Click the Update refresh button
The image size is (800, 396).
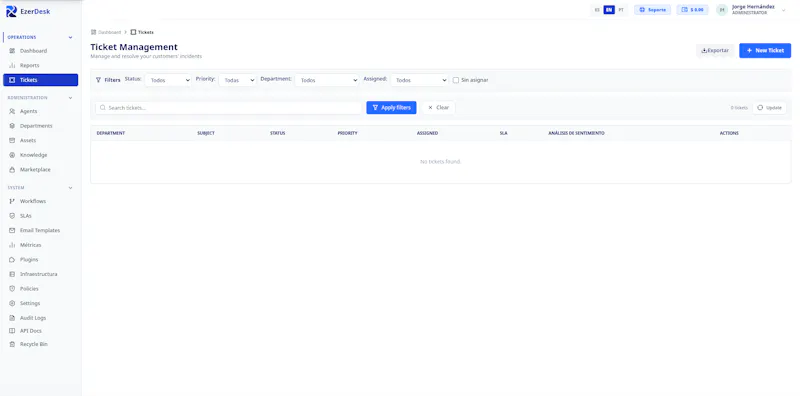pyautogui.click(x=769, y=108)
